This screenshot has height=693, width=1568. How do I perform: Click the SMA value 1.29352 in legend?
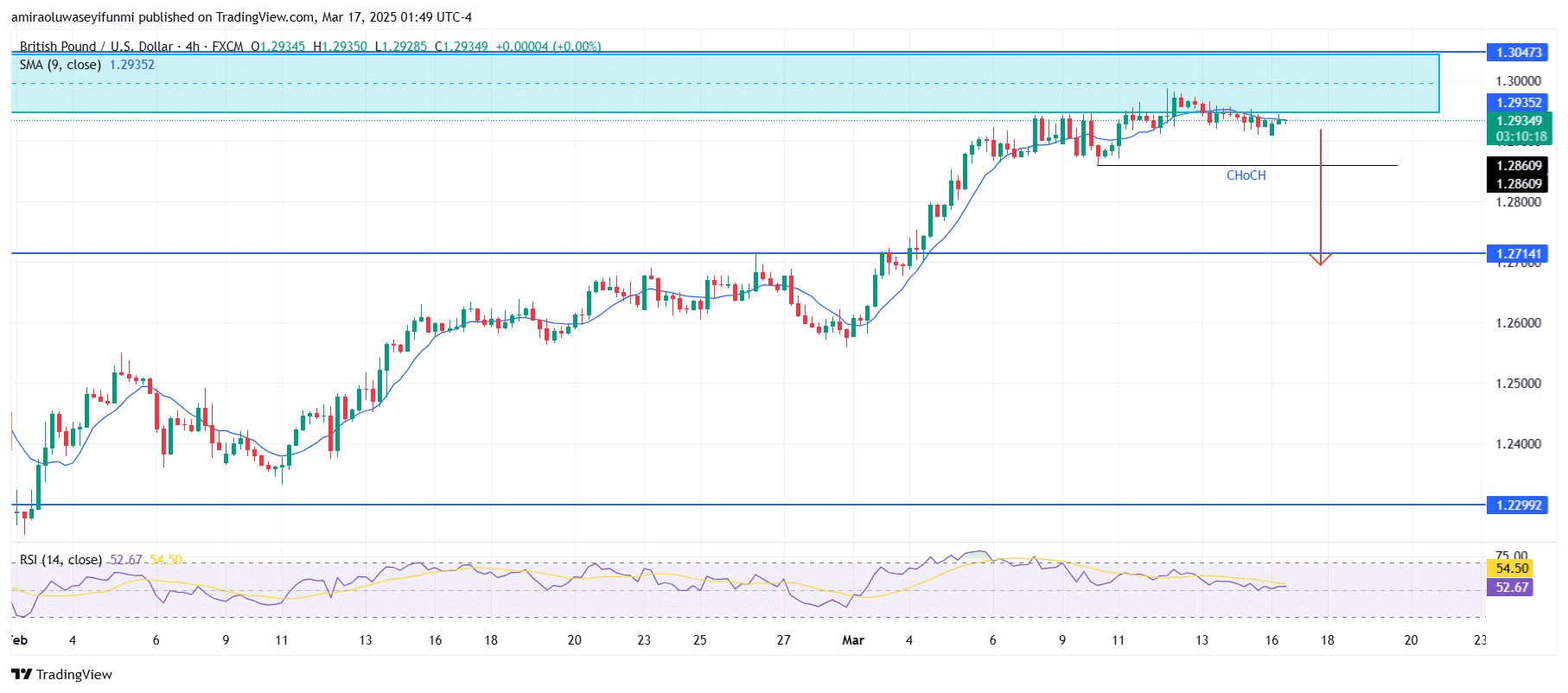131,65
